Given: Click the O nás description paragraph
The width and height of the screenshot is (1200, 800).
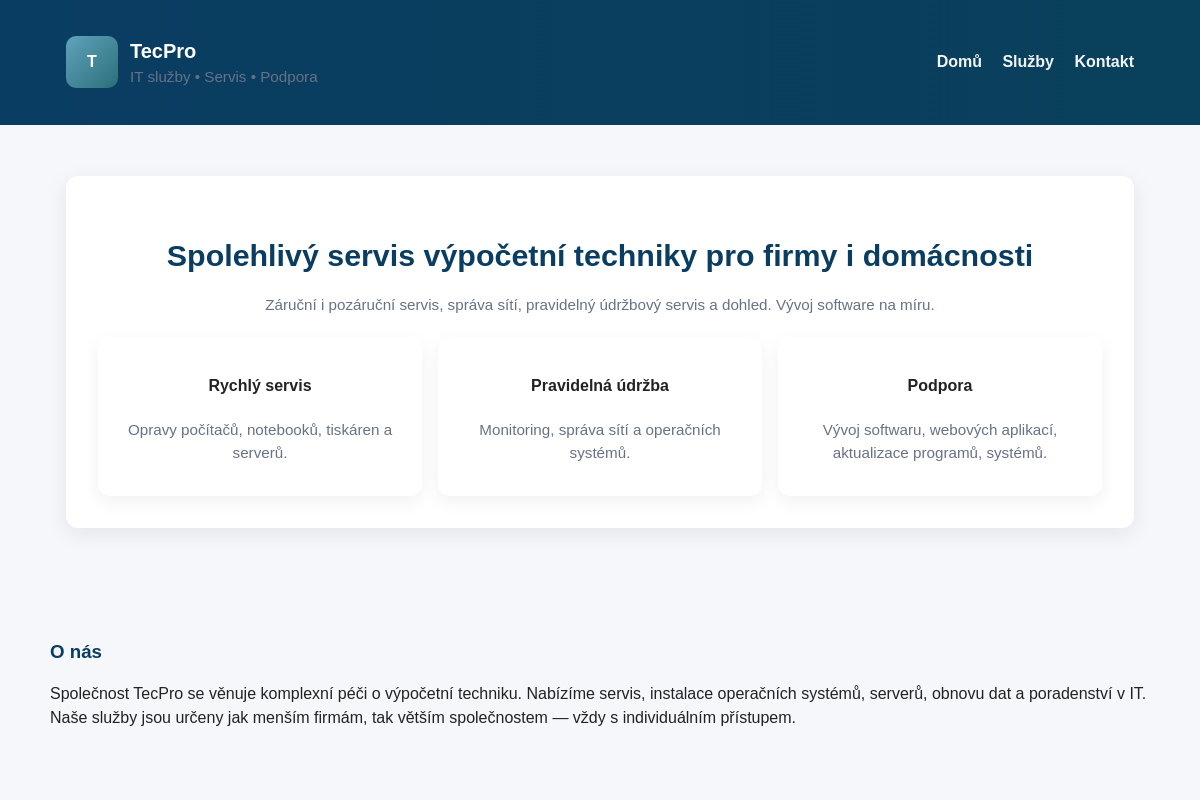Looking at the screenshot, I should click(598, 705).
